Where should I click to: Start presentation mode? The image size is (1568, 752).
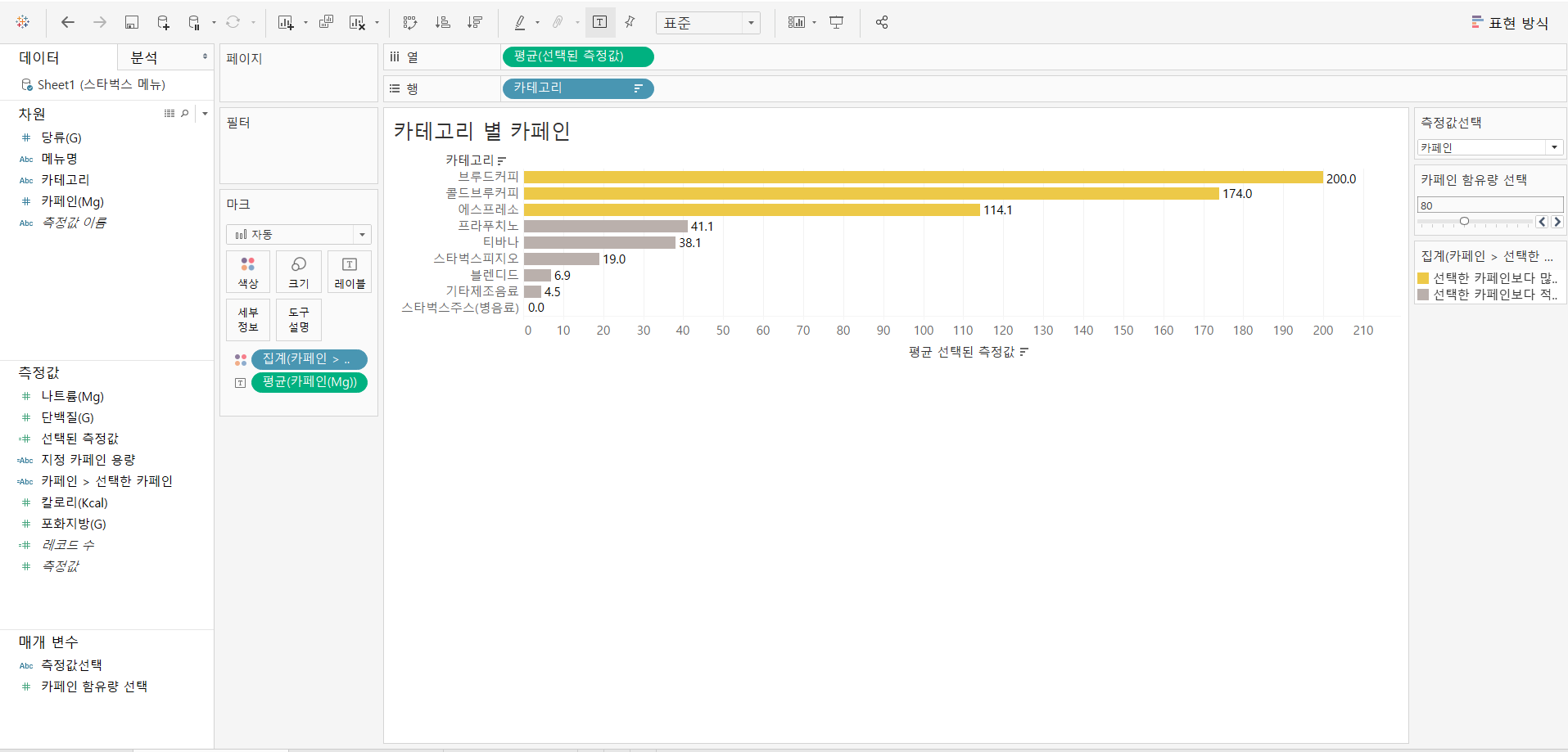point(837,22)
